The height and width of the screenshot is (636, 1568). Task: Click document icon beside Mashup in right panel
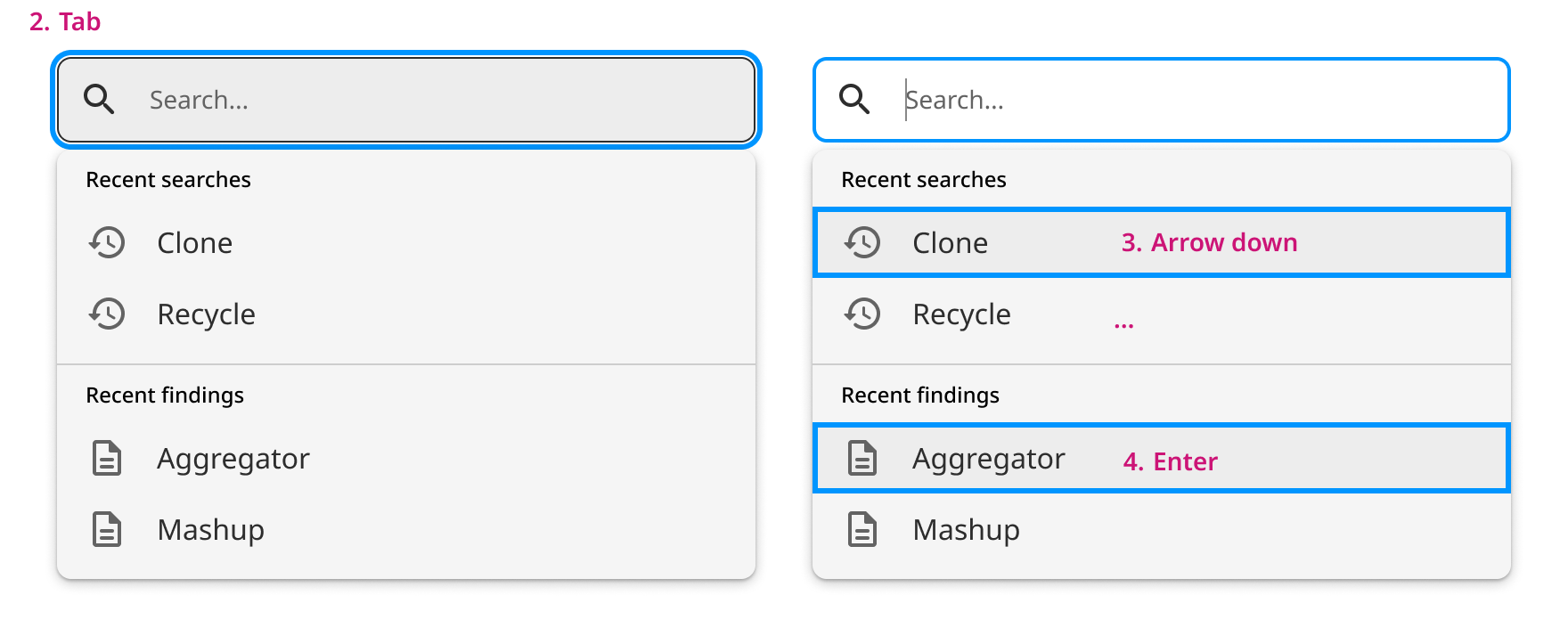point(862,529)
